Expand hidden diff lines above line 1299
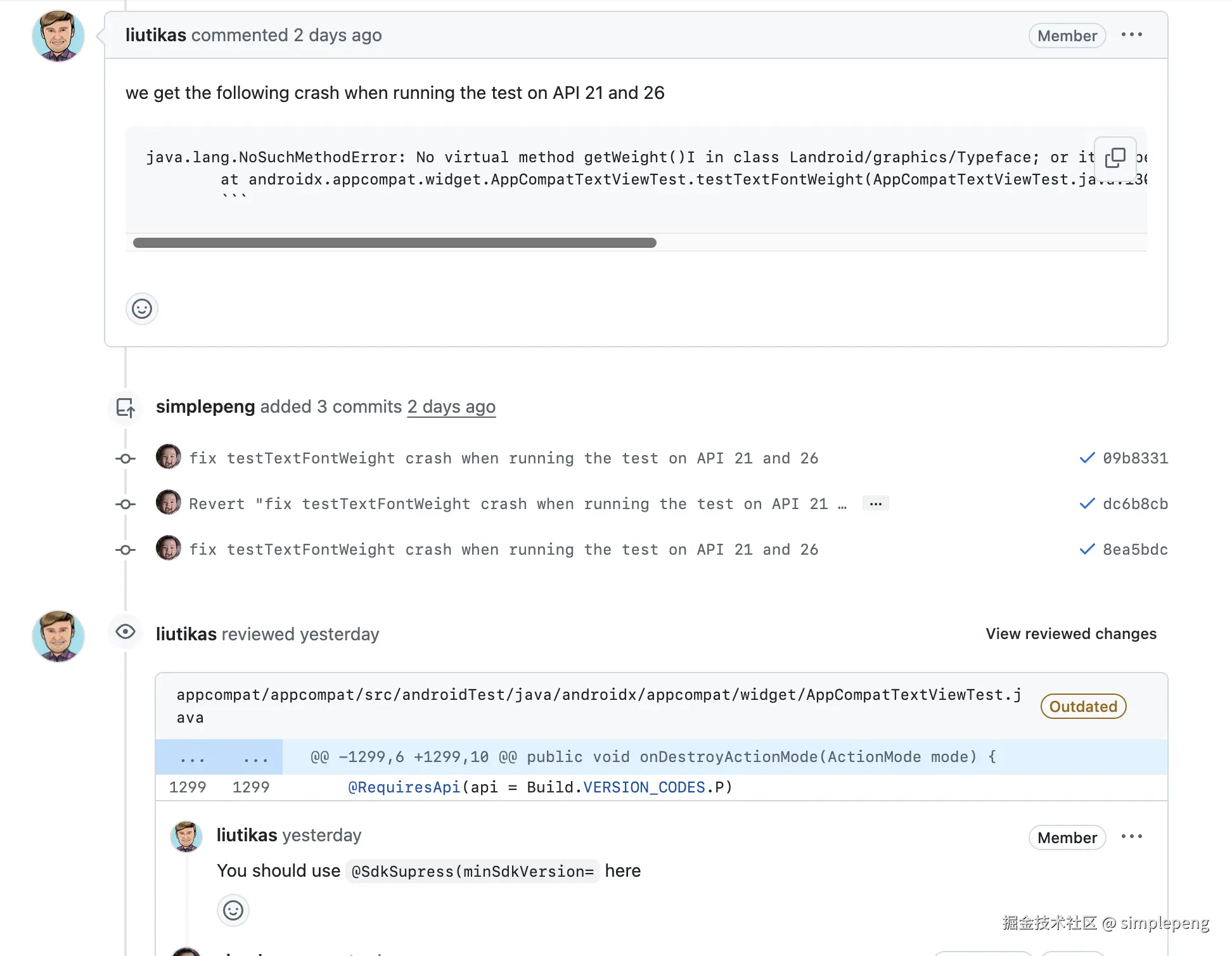This screenshot has height=956, width=1232. point(219,757)
